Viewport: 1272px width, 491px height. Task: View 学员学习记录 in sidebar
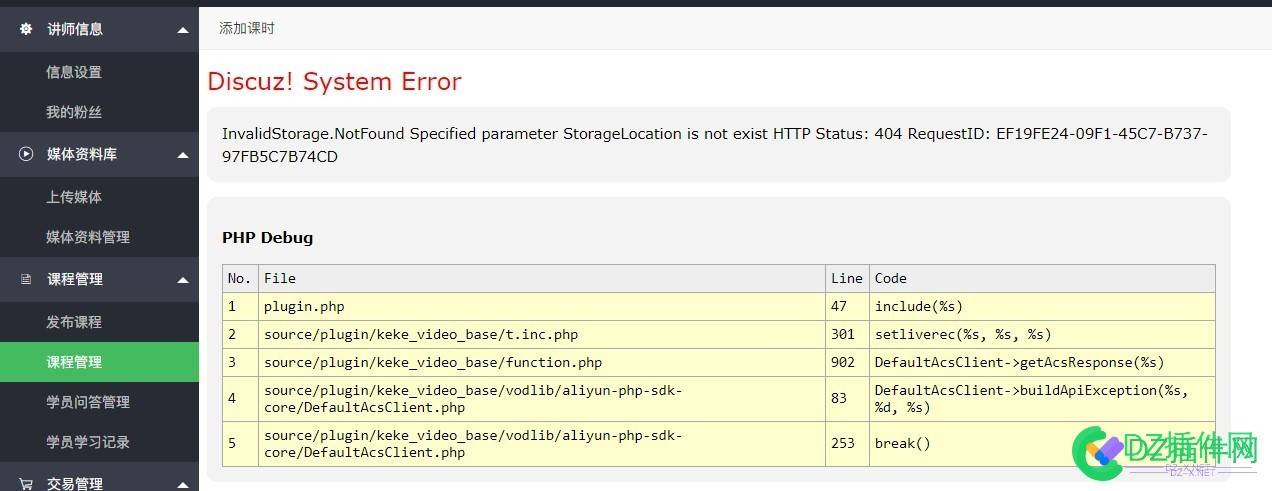pyautogui.click(x=88, y=442)
